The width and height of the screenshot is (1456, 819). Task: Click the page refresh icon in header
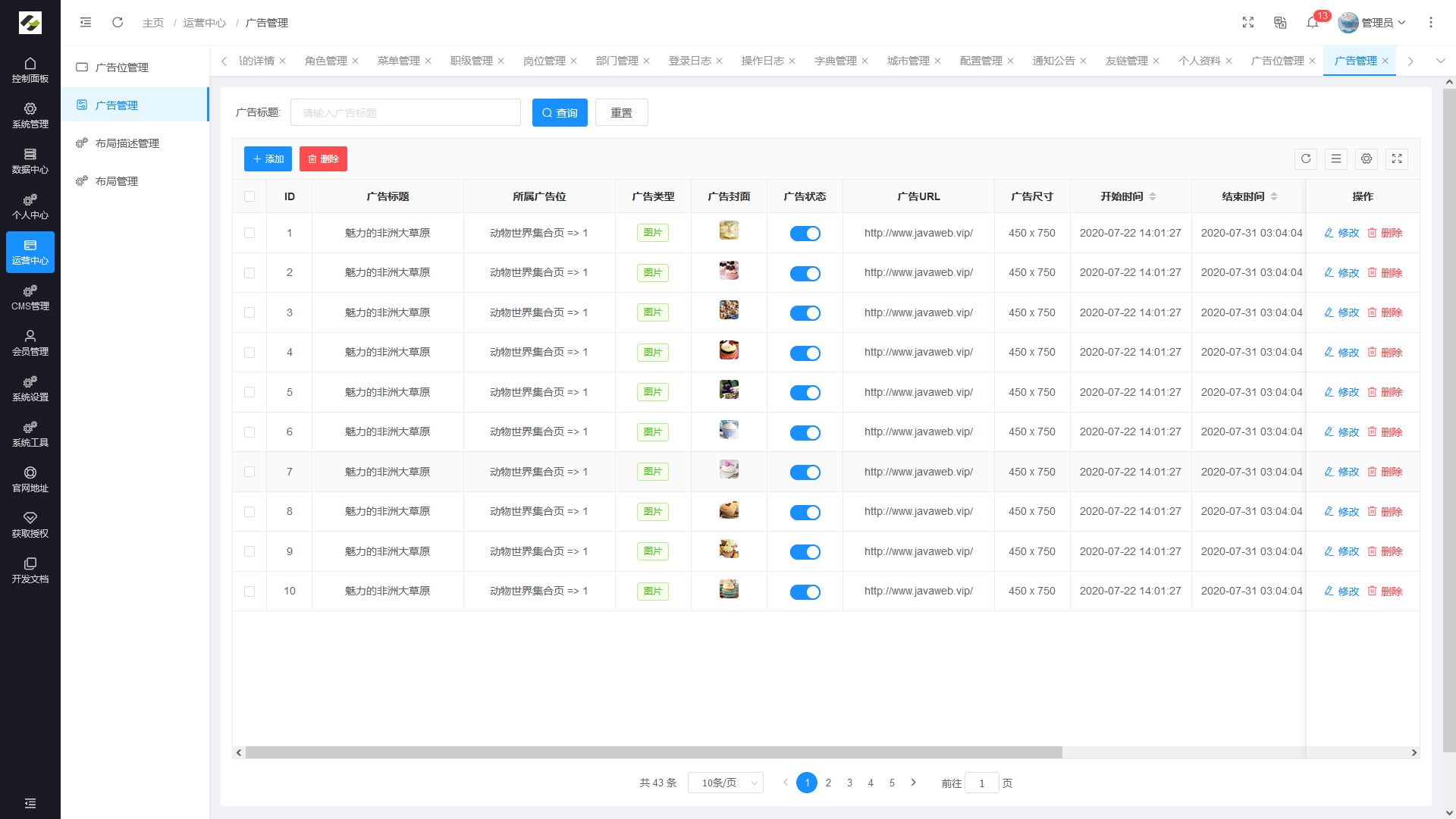point(118,23)
